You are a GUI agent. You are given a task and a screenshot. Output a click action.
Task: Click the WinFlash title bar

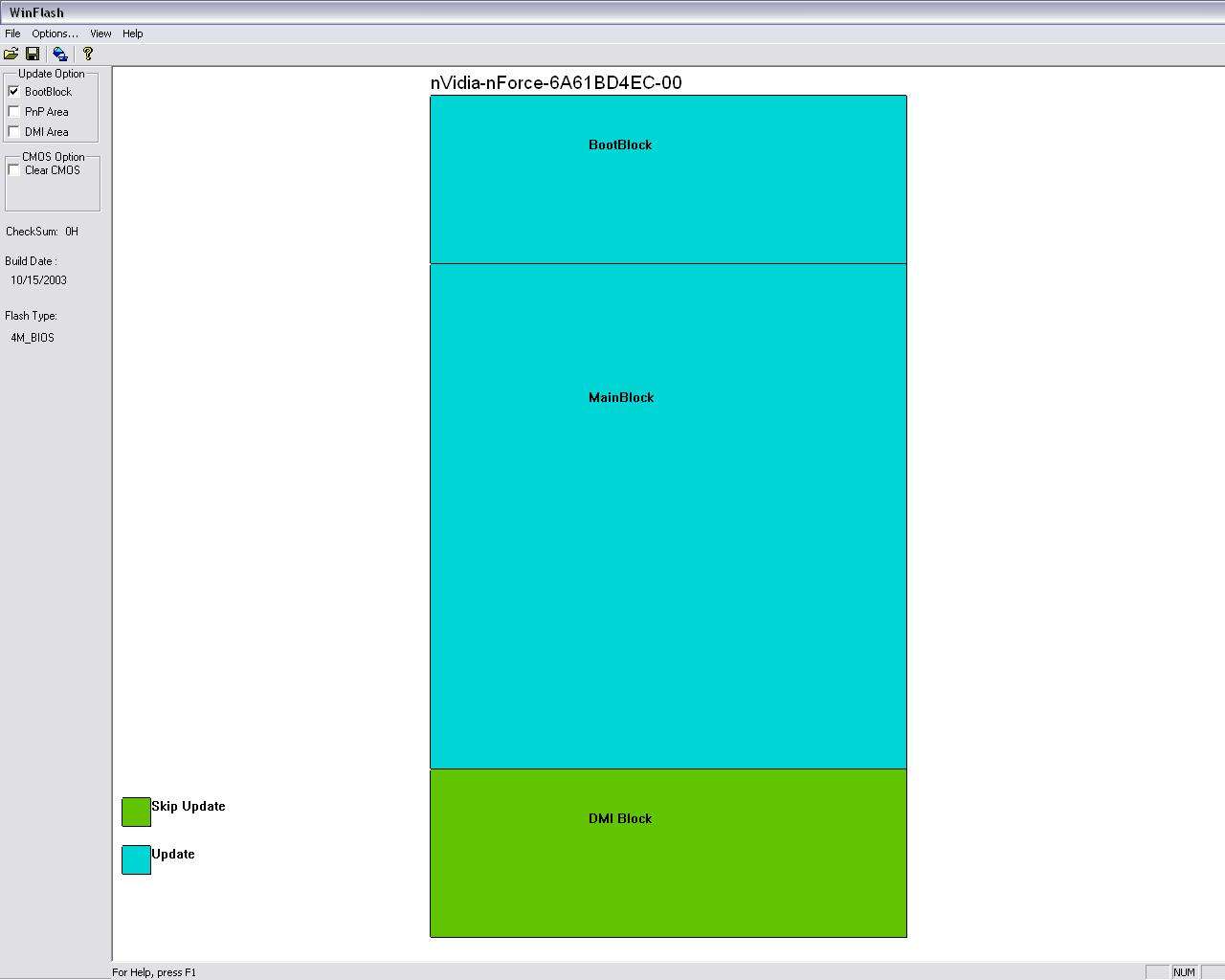[x=612, y=12]
